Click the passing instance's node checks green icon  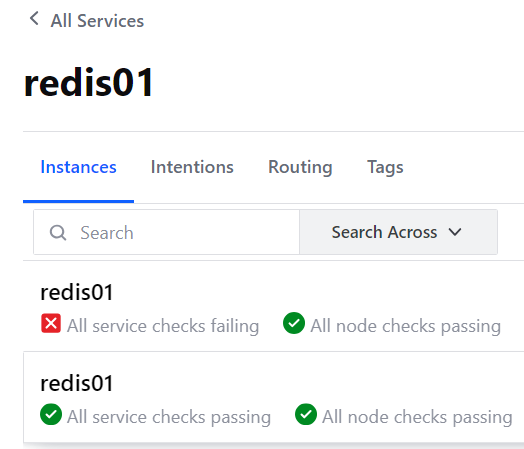pos(306,414)
